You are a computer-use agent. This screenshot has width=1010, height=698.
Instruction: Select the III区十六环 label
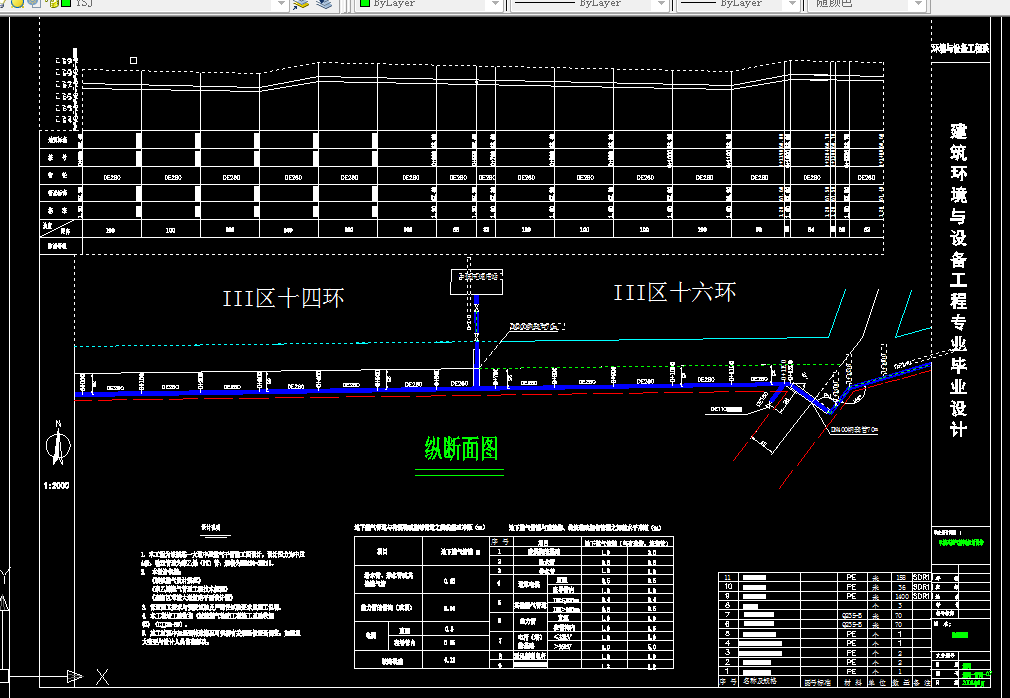tap(674, 292)
